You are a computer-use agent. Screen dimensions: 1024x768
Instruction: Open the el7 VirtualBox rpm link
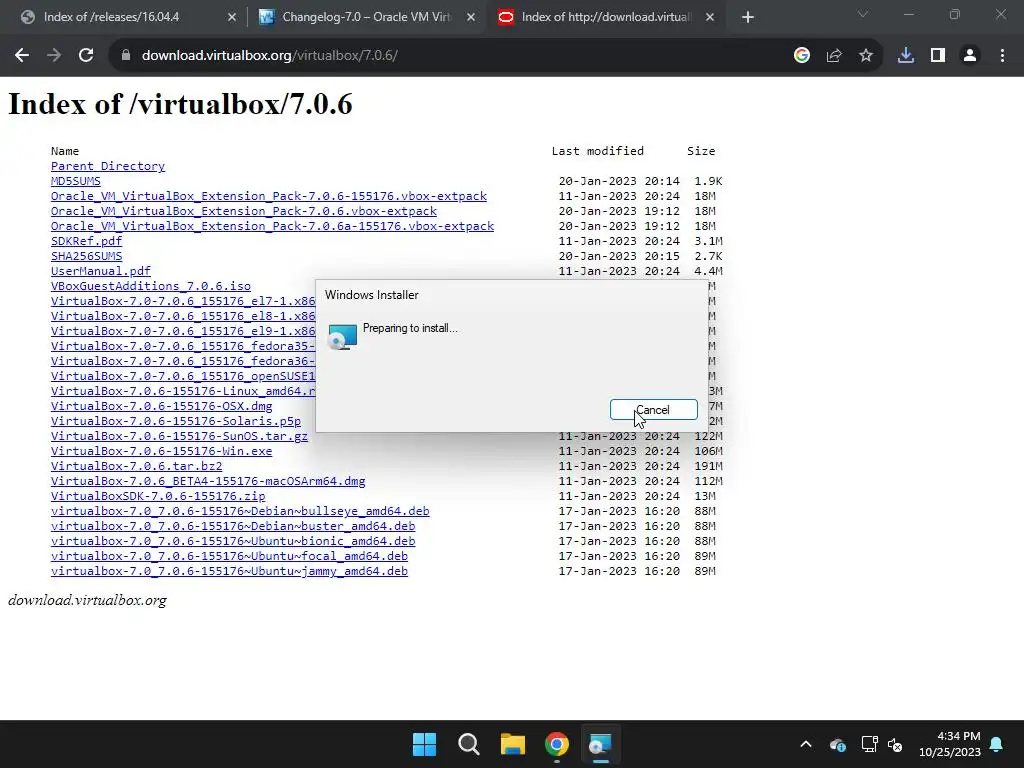pos(183,301)
